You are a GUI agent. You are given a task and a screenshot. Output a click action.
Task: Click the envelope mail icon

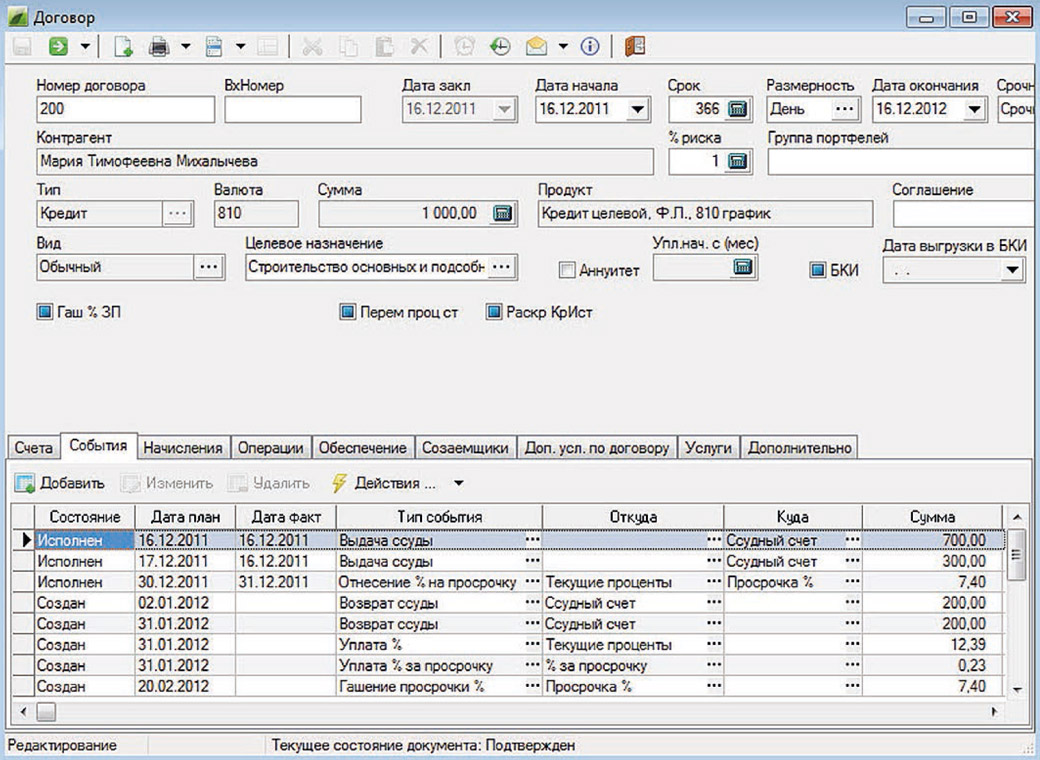click(536, 46)
